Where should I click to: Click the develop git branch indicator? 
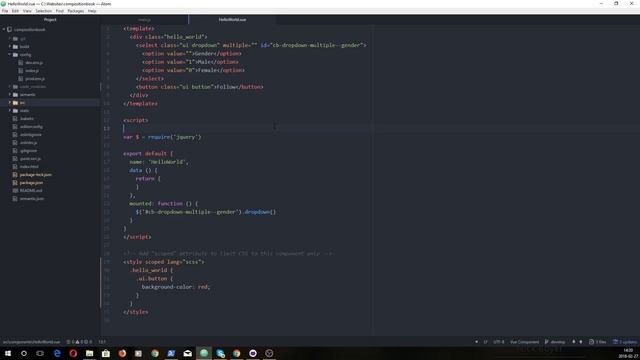click(x=555, y=342)
